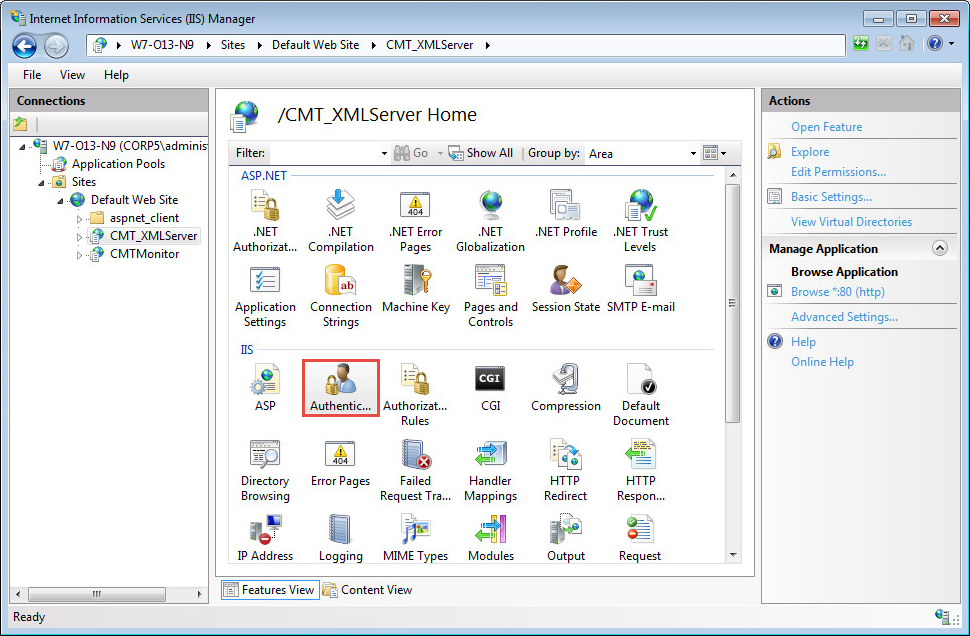Click Open Feature action link

(826, 127)
